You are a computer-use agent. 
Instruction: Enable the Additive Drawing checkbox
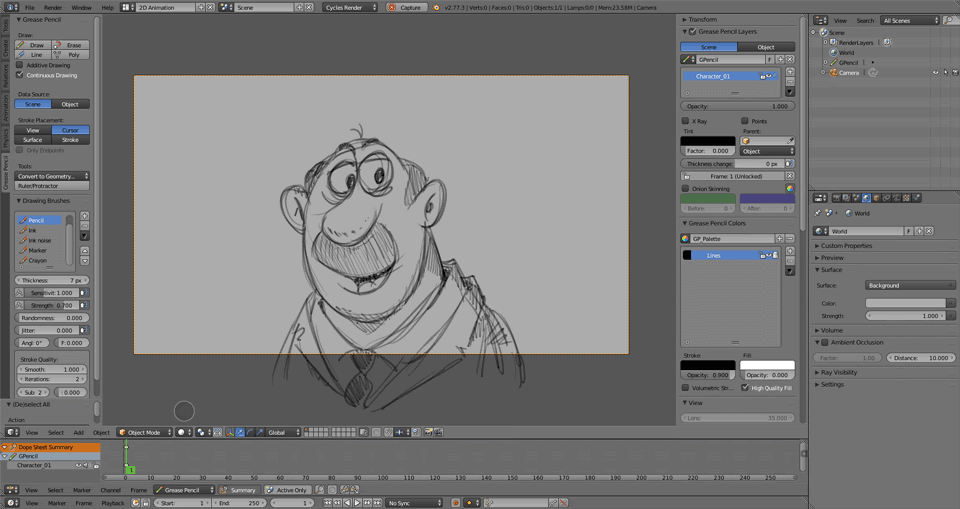20,65
